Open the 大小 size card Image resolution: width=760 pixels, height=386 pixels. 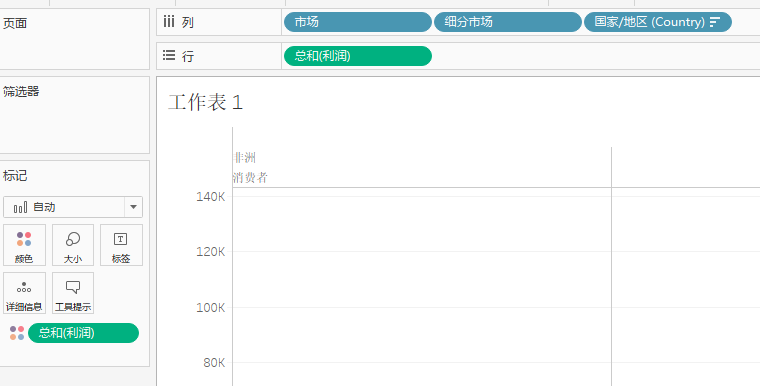[73, 245]
